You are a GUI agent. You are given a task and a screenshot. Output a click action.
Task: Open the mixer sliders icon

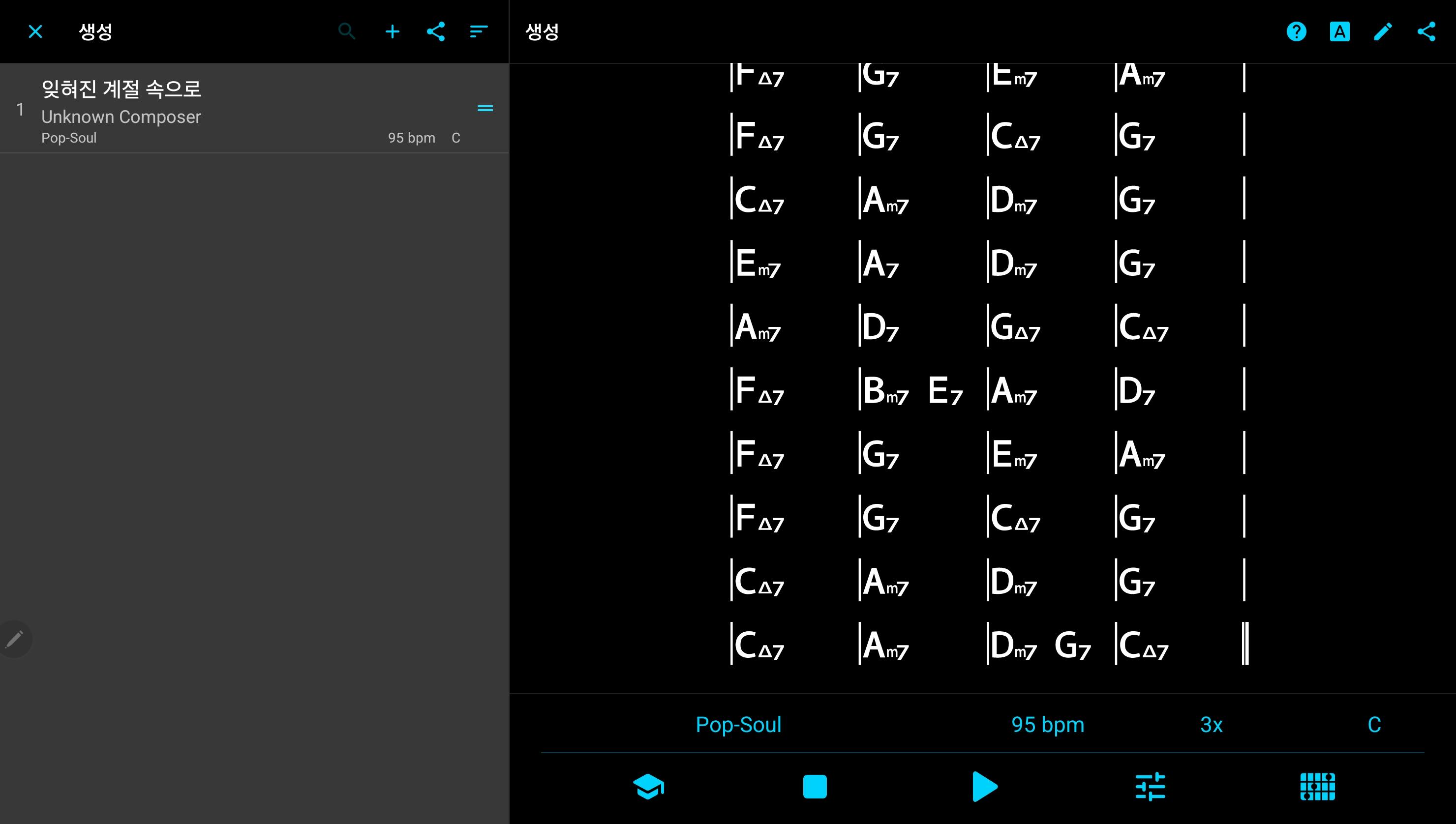point(1151,787)
